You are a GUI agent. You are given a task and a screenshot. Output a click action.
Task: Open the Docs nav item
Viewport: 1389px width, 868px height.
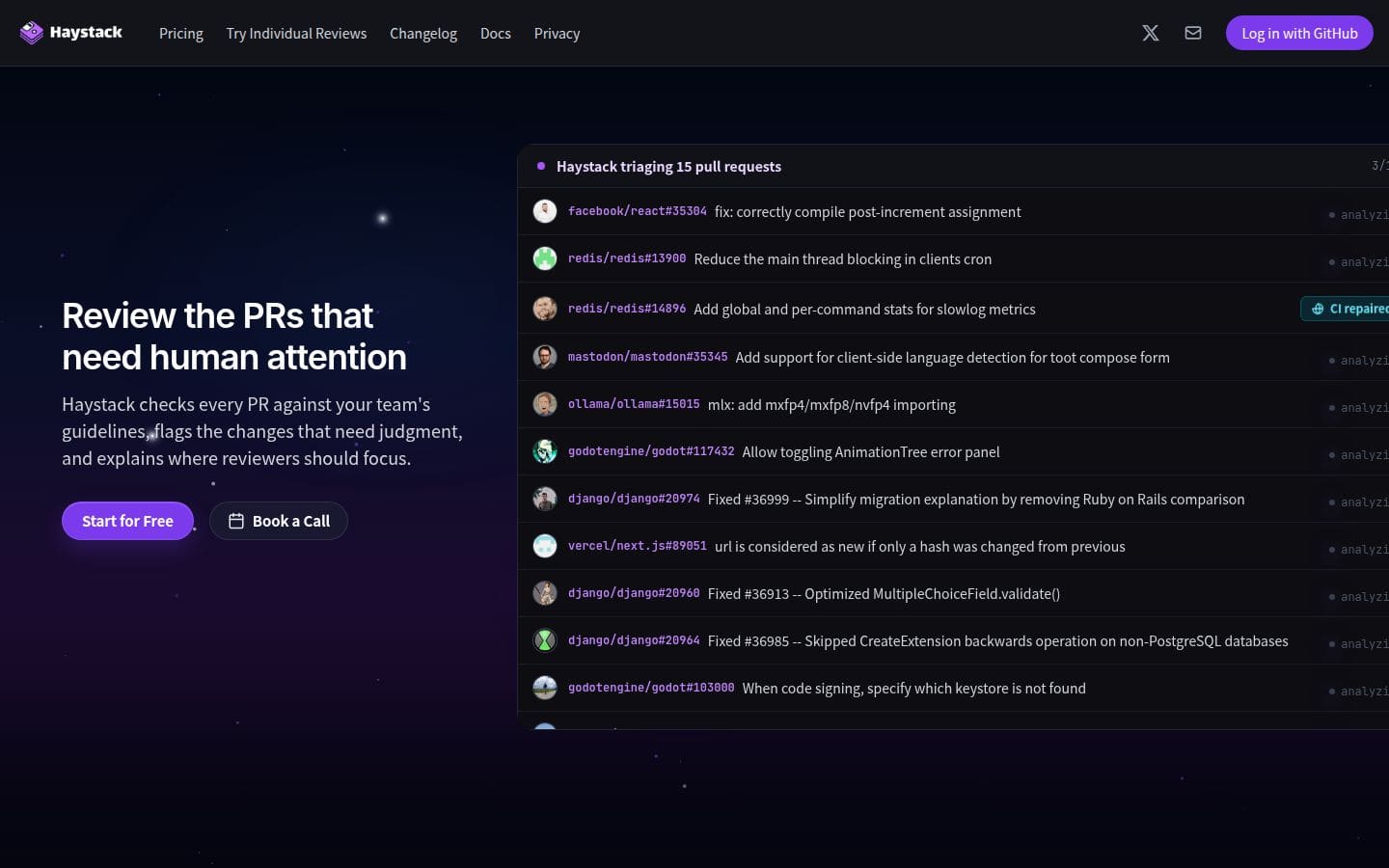coord(496,33)
